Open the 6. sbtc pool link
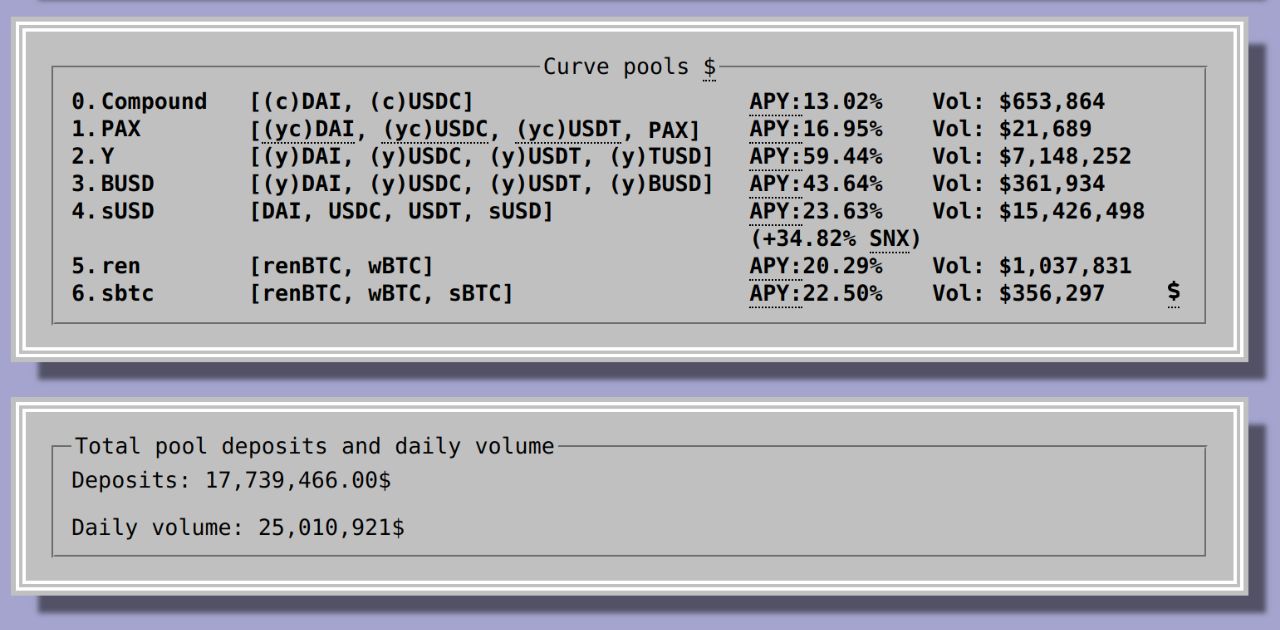 [x=112, y=293]
